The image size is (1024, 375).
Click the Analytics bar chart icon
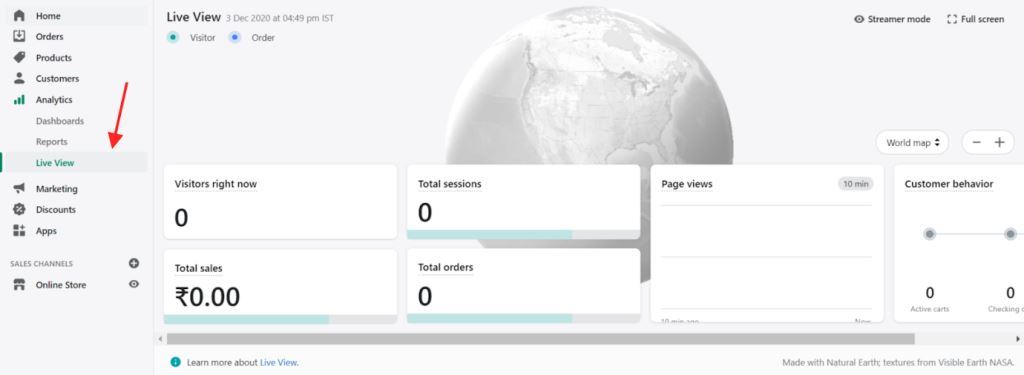19,100
